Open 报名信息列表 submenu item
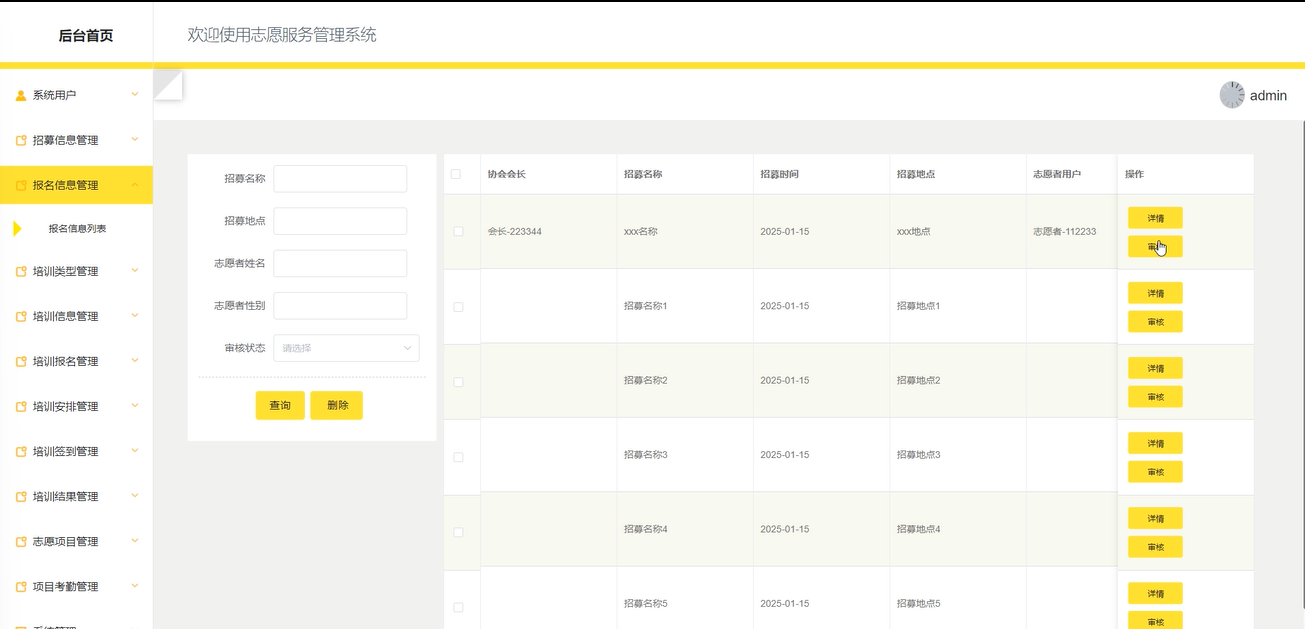Screen dimensions: 1305x629 click(x=77, y=229)
